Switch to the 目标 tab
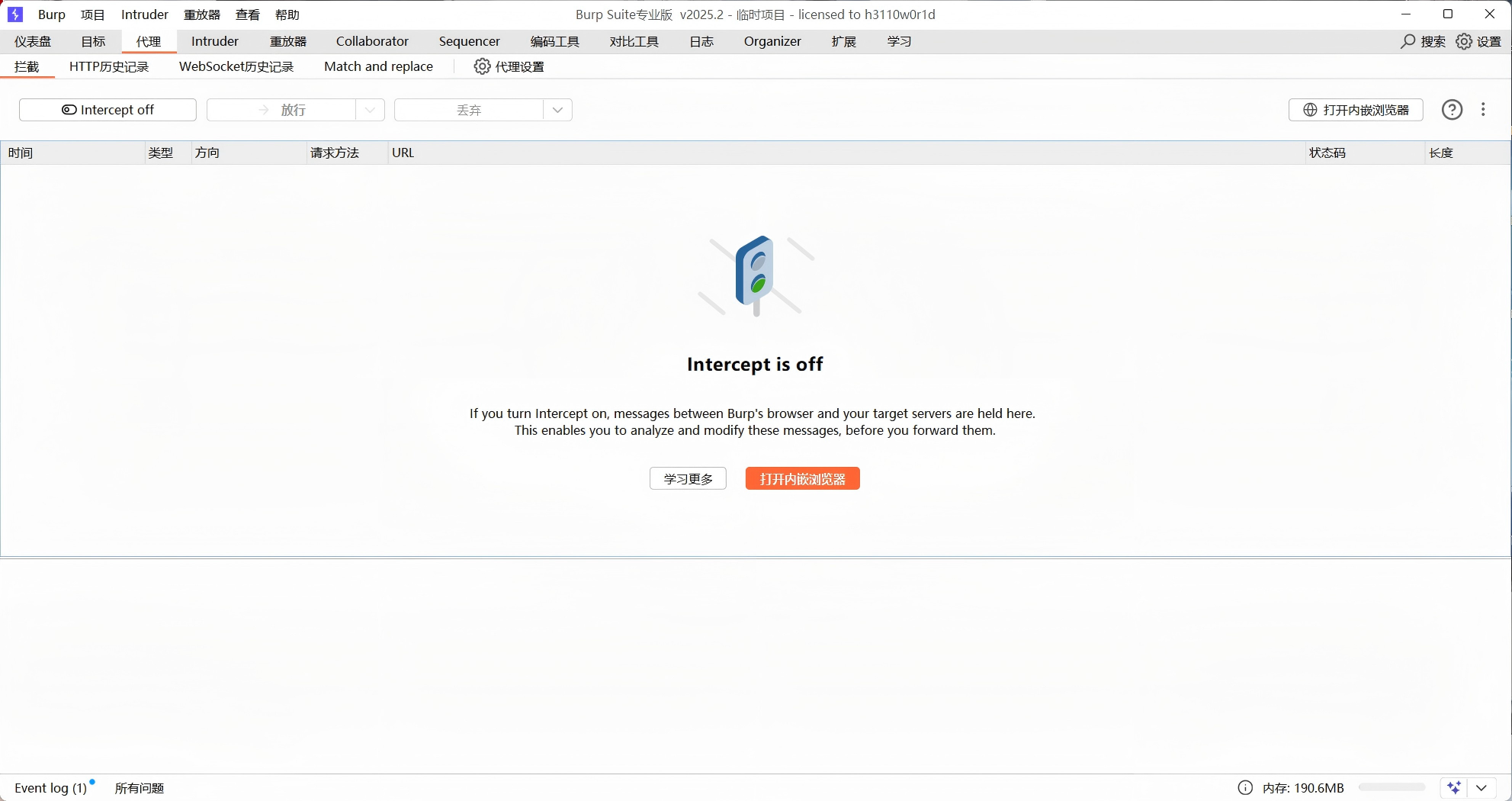This screenshot has height=801, width=1512. (93, 41)
